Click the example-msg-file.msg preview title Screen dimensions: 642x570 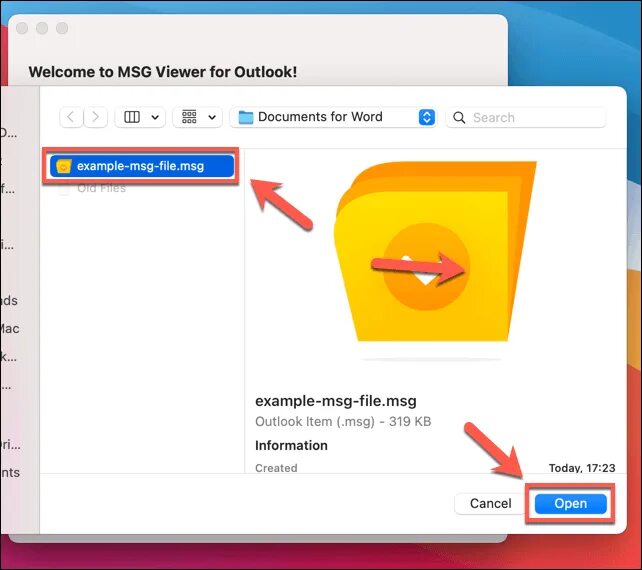tap(336, 400)
